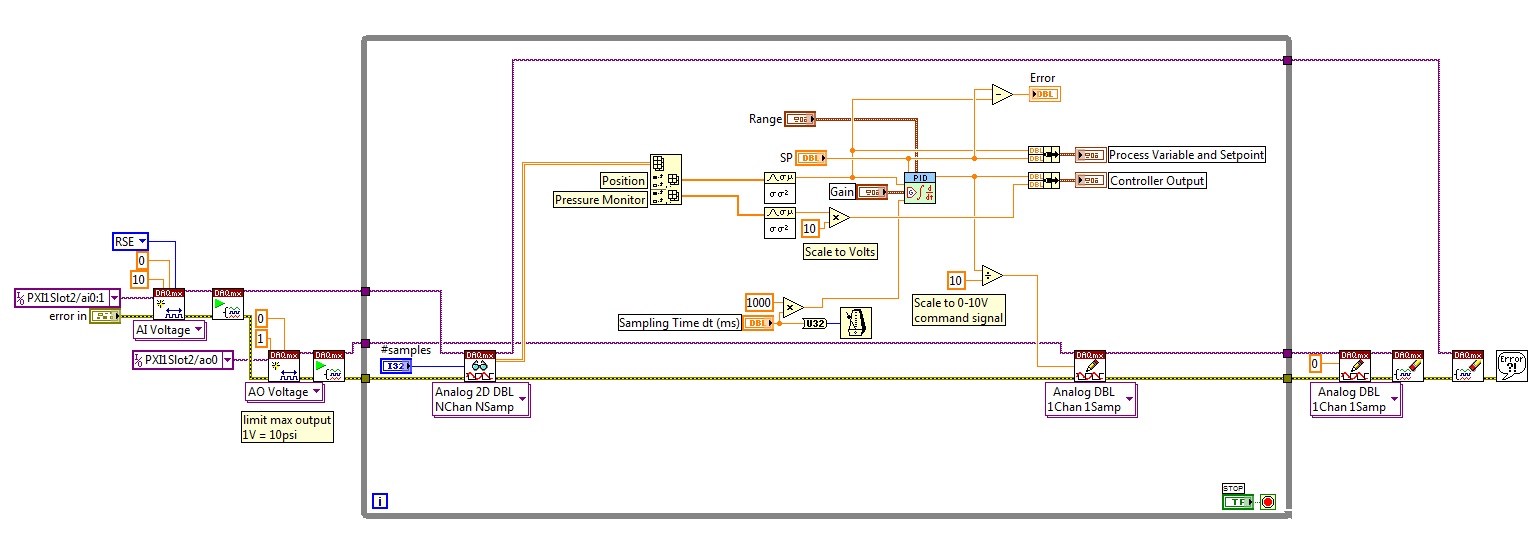Viewport: 1537px width, 558px height.
Task: Open the Analog 2D DBL NChan NSamp selector
Action: pyautogui.click(x=480, y=400)
